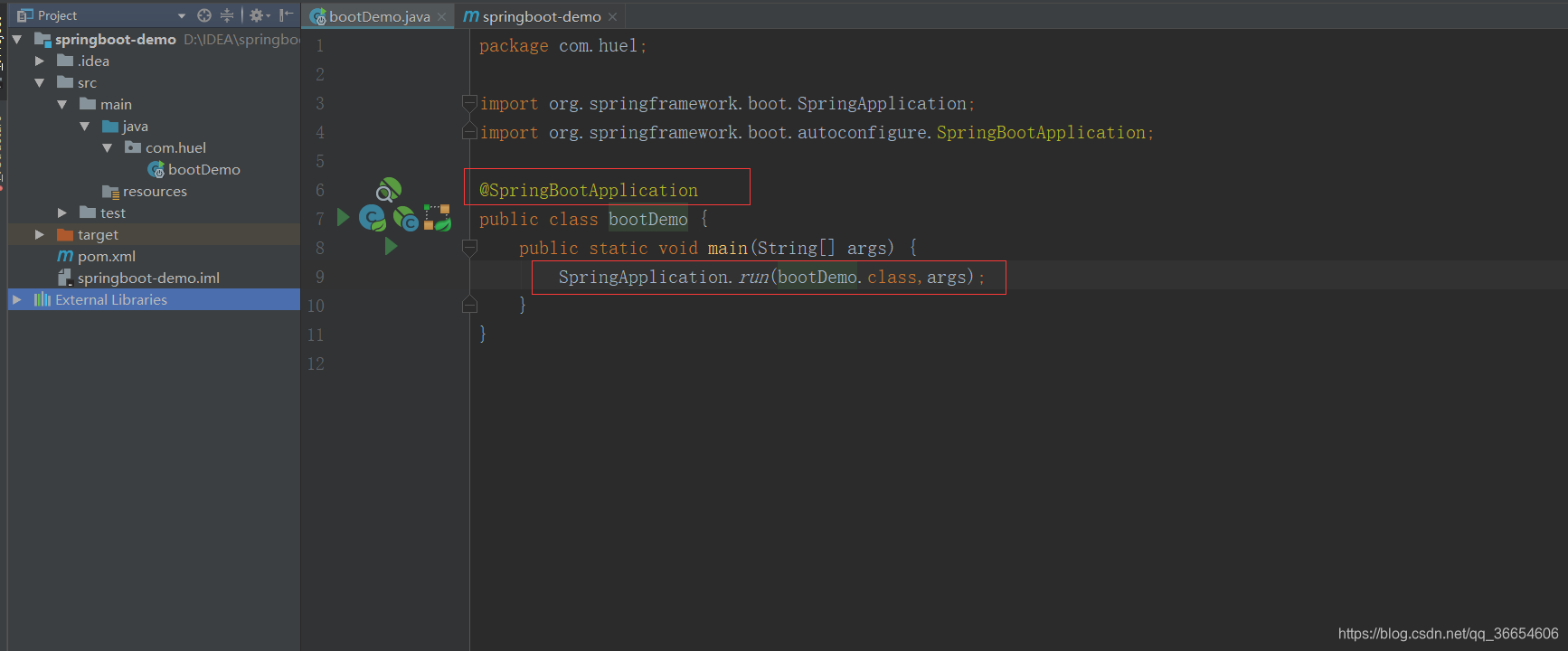Image resolution: width=1568 pixels, height=651 pixels.
Task: Click the run main method gutter arrow on line 8
Action: (x=391, y=246)
